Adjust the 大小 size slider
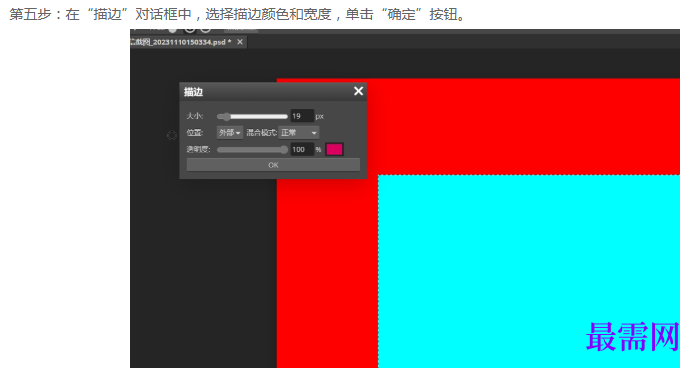Viewport: 698px width, 368px height. 252,117
